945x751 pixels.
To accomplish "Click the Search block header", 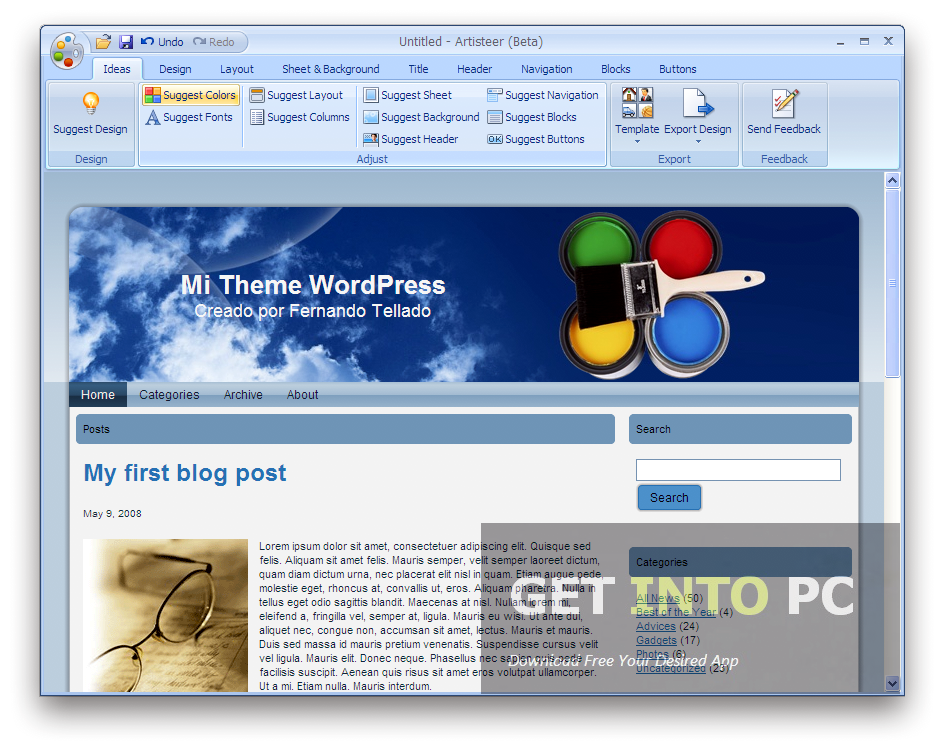I will 740,429.
